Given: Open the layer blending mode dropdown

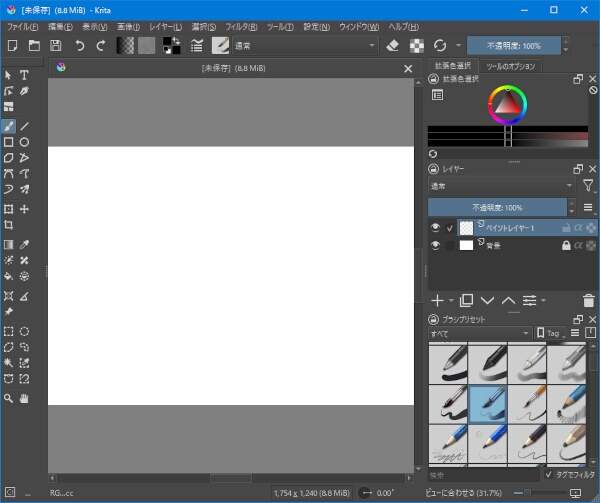Looking at the screenshot, I should tap(502, 186).
